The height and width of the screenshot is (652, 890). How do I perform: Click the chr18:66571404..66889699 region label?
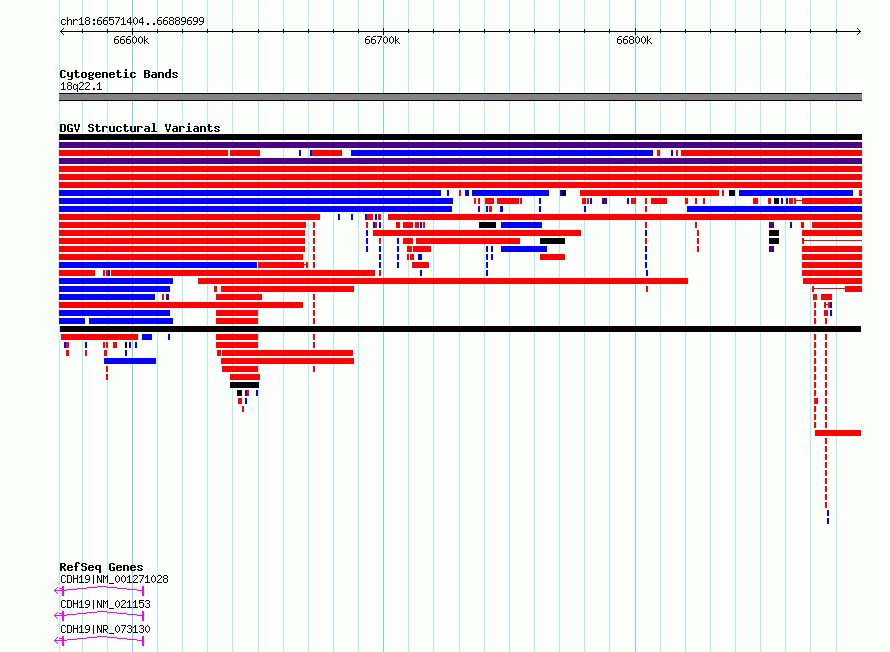click(132, 21)
